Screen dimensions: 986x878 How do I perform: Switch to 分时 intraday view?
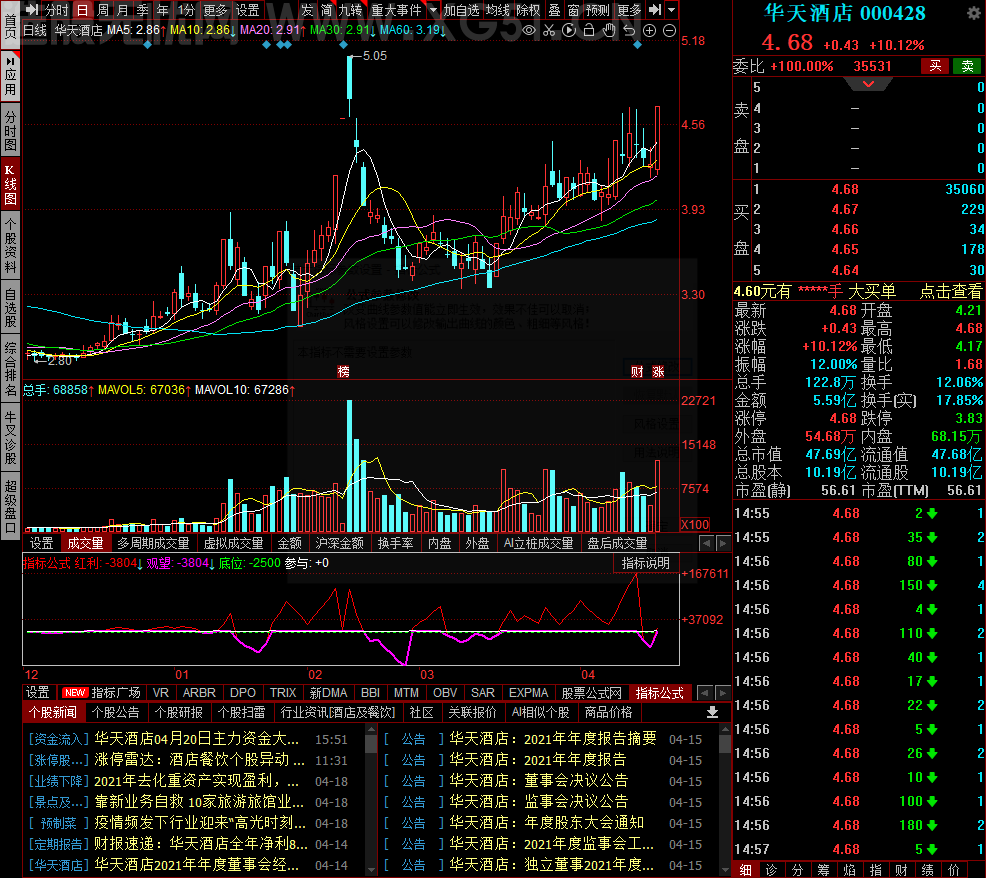coord(57,10)
